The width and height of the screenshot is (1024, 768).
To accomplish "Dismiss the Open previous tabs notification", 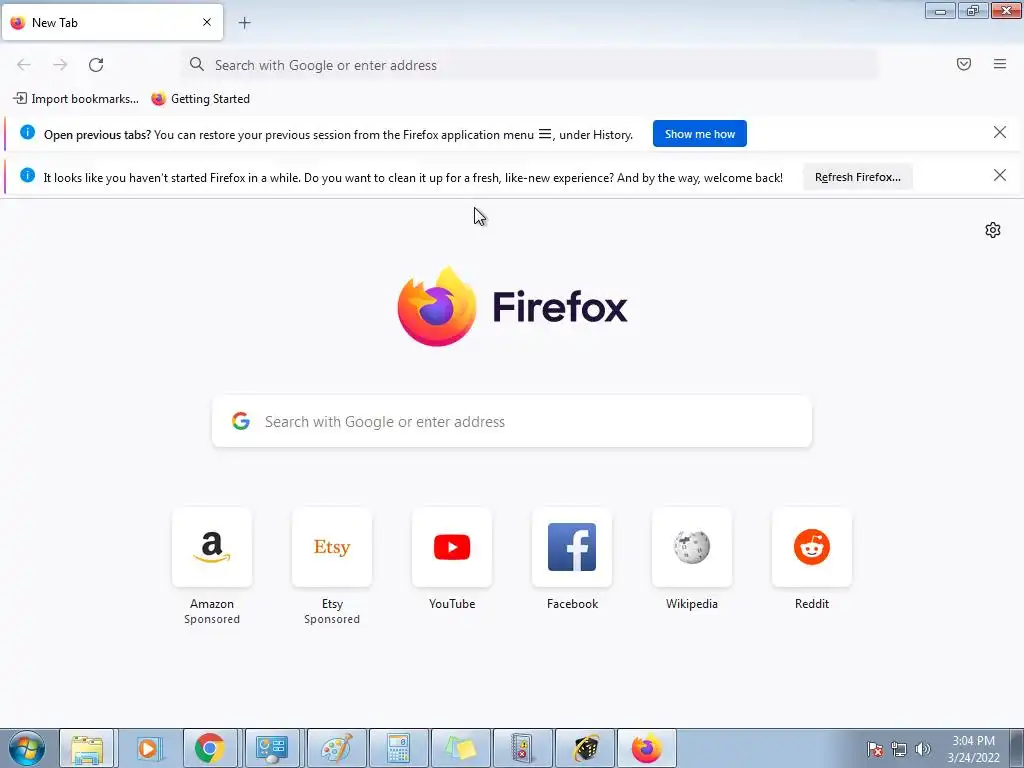I will 999,133.
